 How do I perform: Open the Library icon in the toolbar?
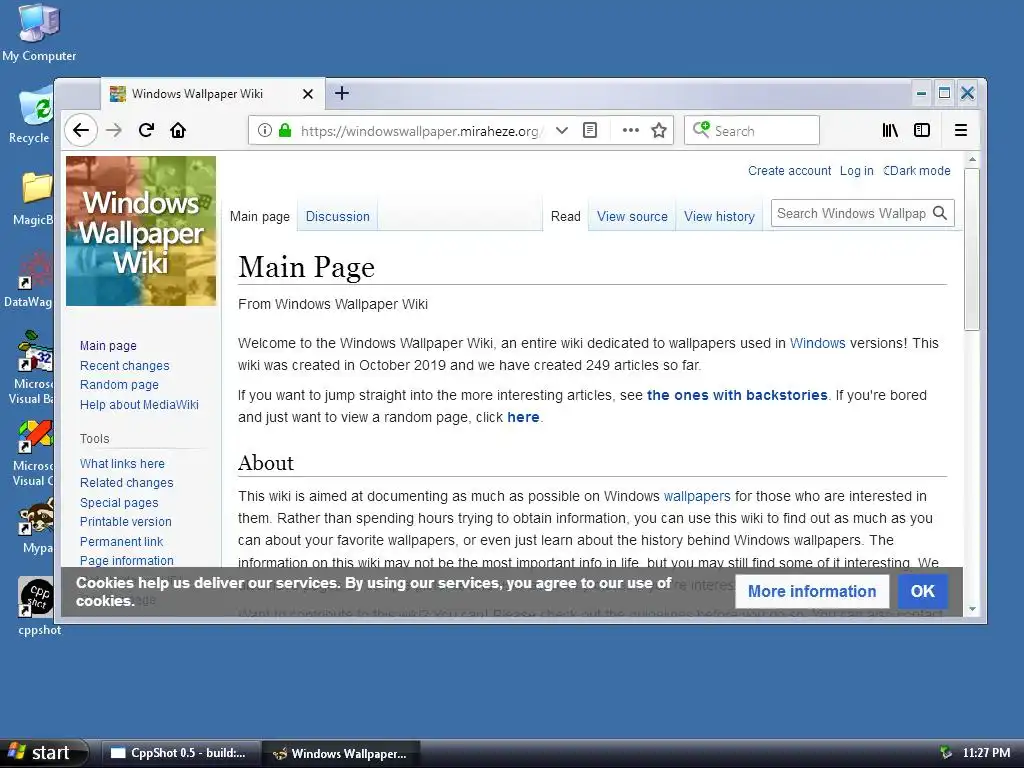pos(890,131)
